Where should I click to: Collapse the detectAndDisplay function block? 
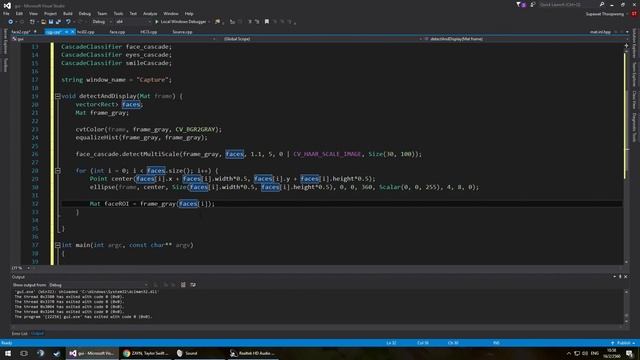coord(58,96)
